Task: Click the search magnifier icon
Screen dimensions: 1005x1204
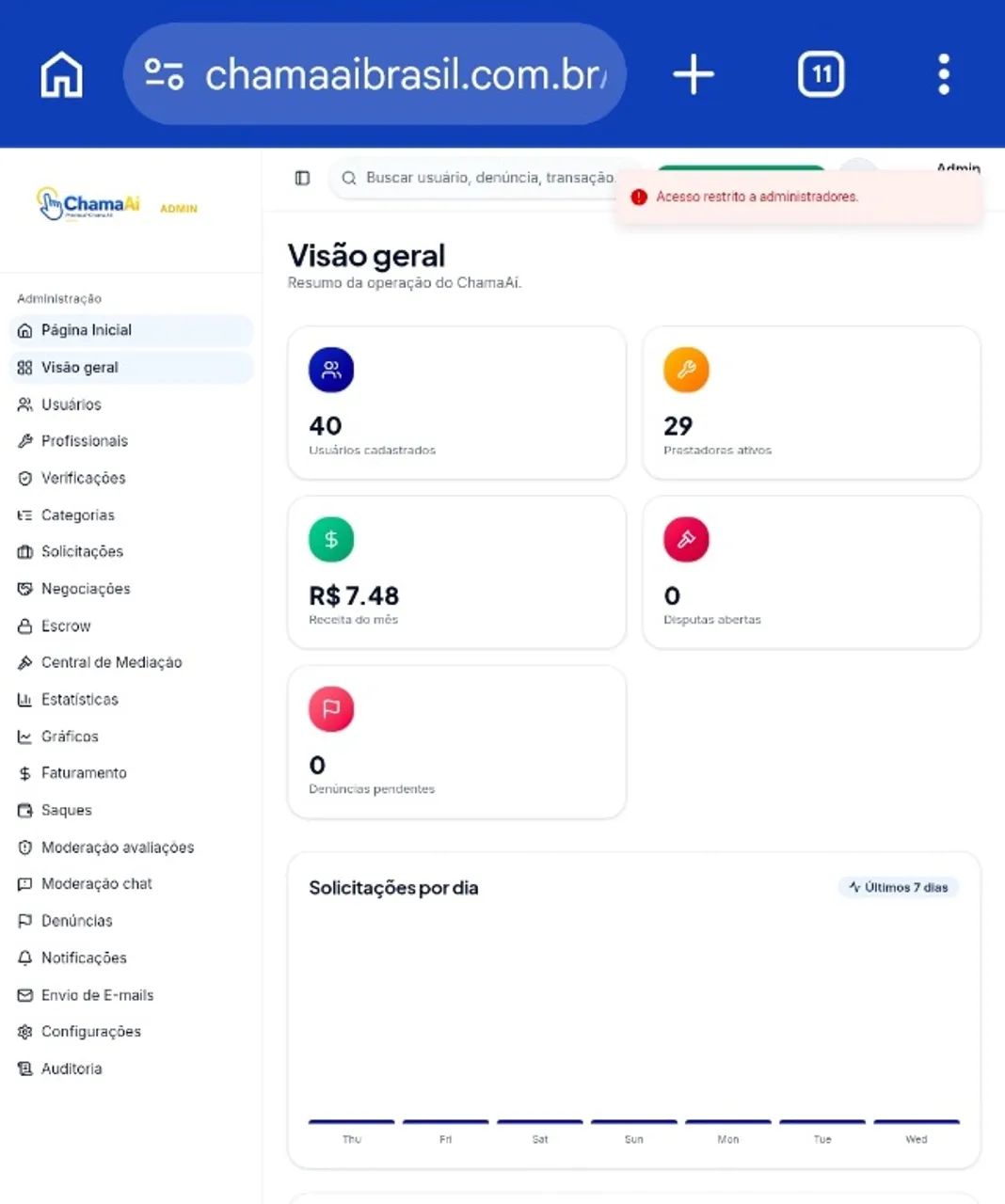Action: coord(349,178)
